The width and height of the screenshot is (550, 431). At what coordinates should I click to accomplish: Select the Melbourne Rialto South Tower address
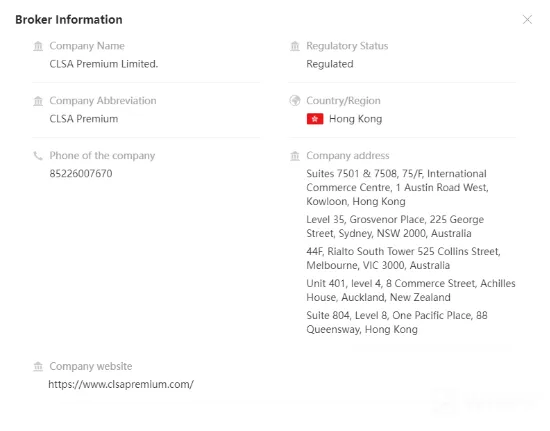coord(403,258)
